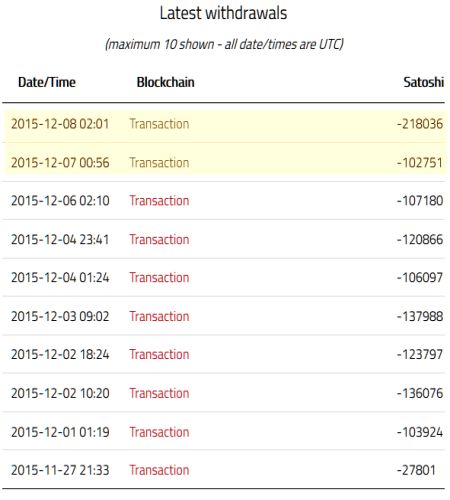This screenshot has width=450, height=500.
Task: Open the Transaction link for 2015-12-04 01:24
Action: pos(159,277)
